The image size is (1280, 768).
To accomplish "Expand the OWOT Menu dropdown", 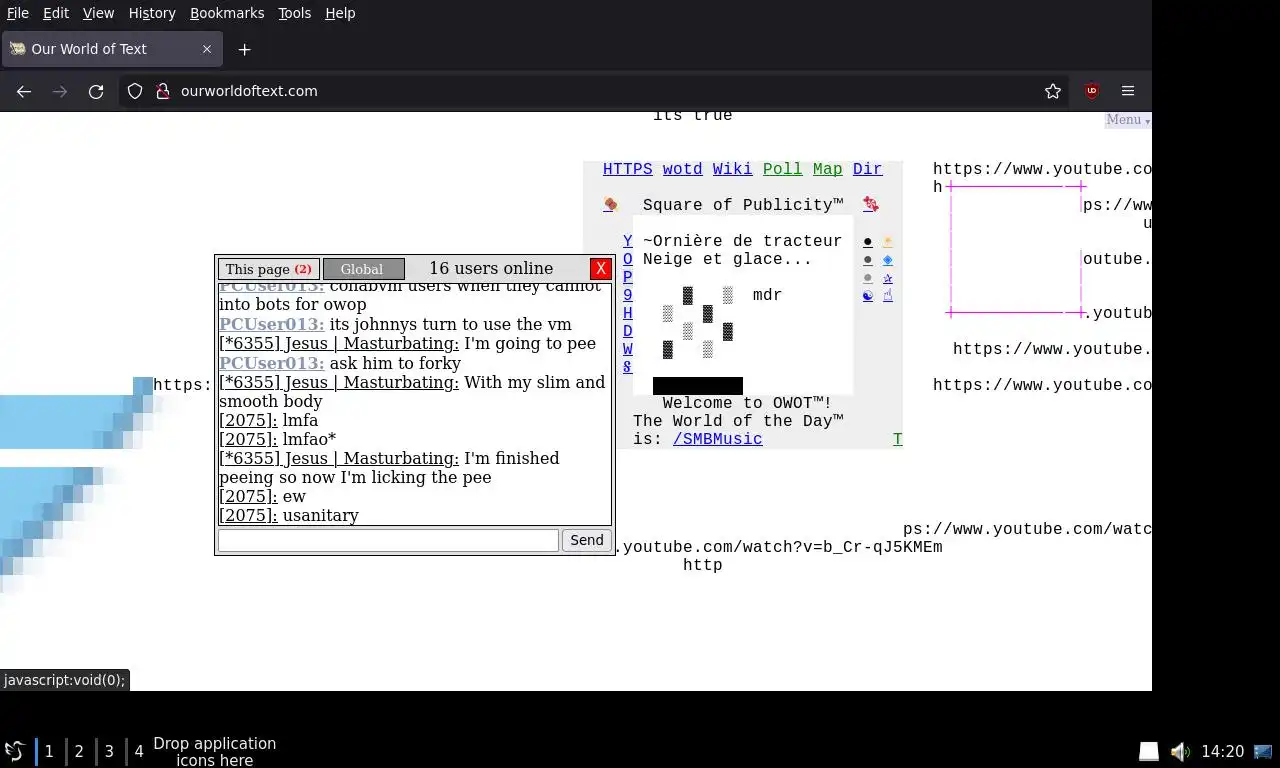I will (x=1127, y=120).
